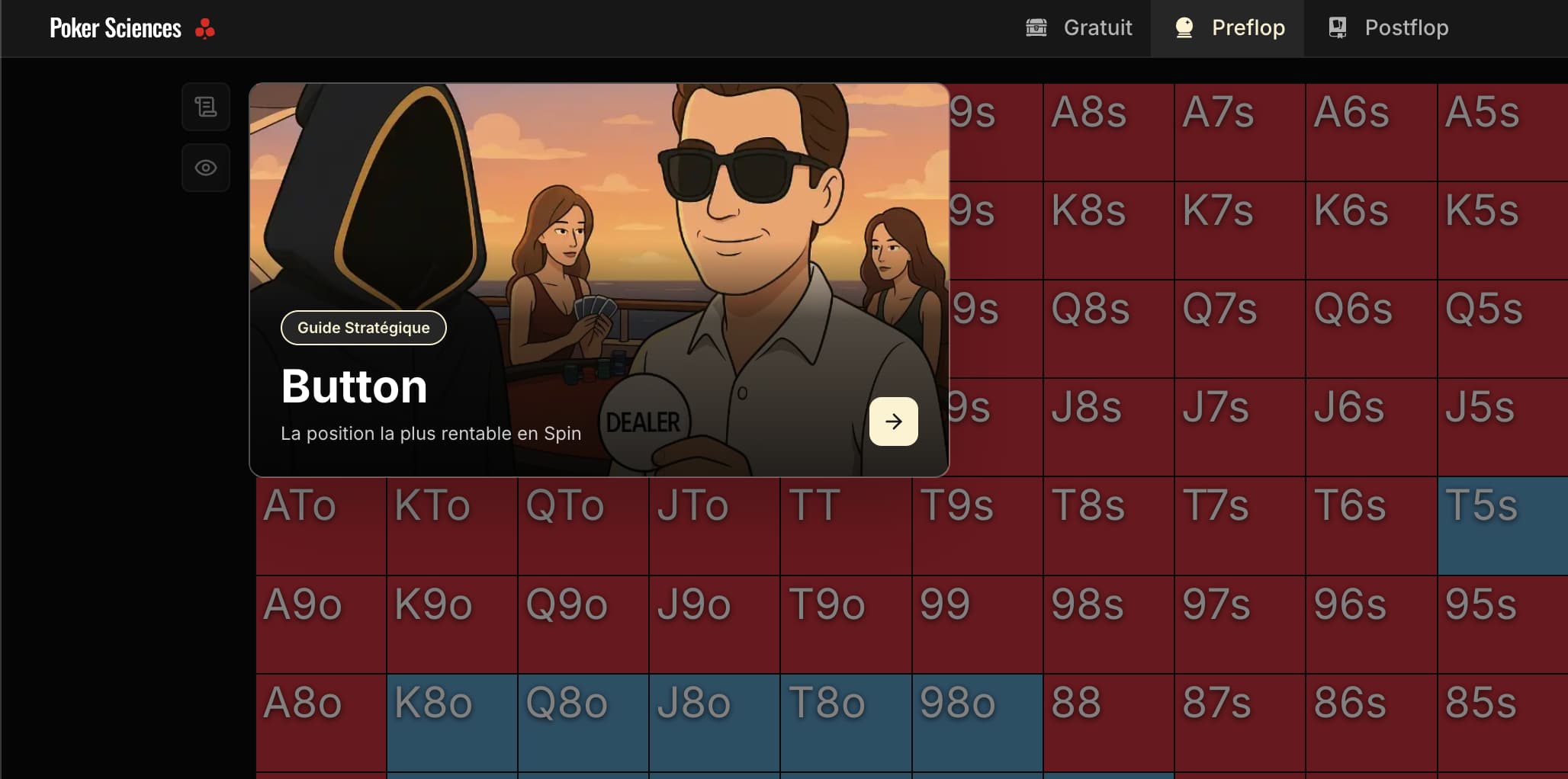Click the Preflop crystal ball icon

pos(1184,28)
